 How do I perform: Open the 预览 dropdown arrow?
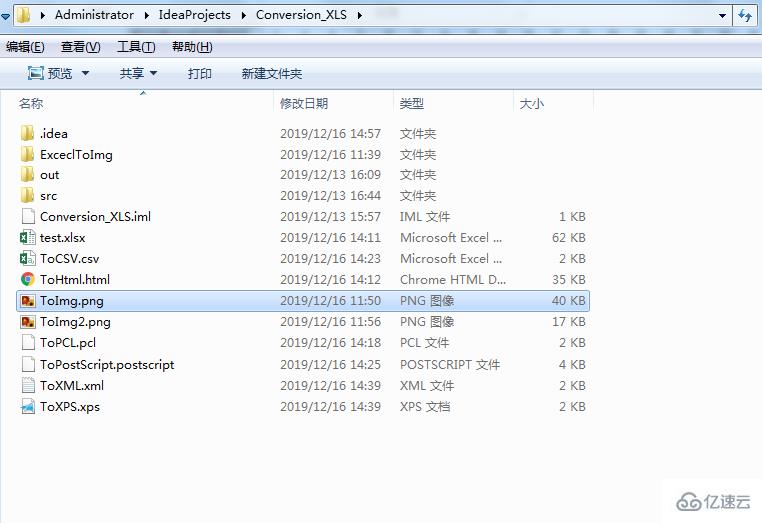[x=86, y=73]
